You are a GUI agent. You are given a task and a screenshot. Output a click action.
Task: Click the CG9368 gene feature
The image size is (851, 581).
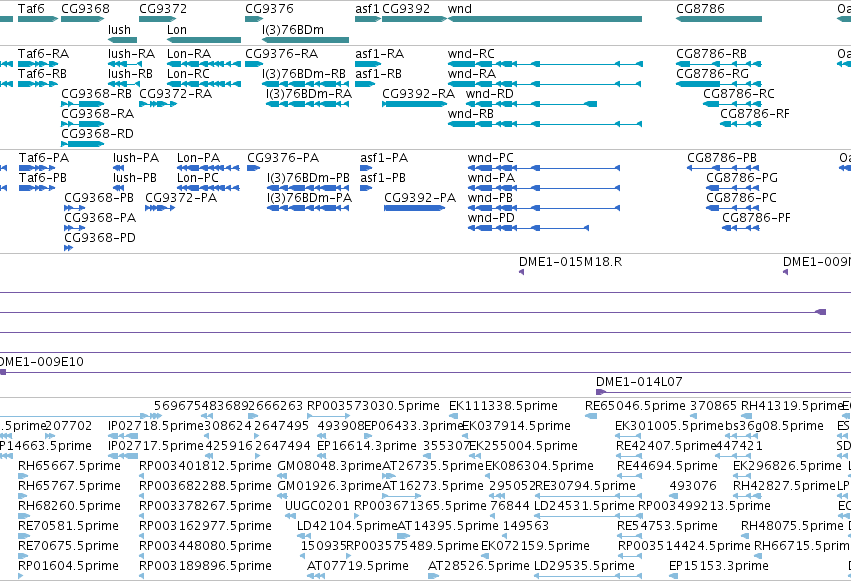(x=82, y=19)
